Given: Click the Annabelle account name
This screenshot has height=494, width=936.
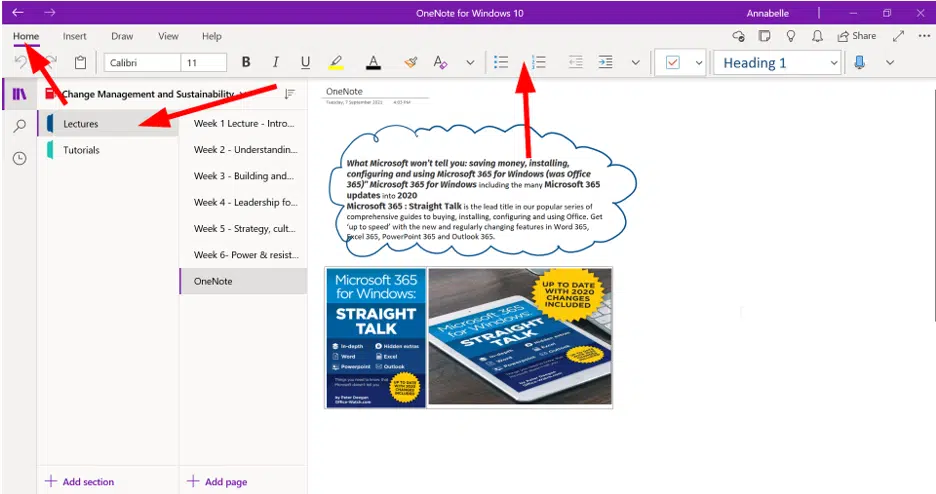Looking at the screenshot, I should coord(767,13).
